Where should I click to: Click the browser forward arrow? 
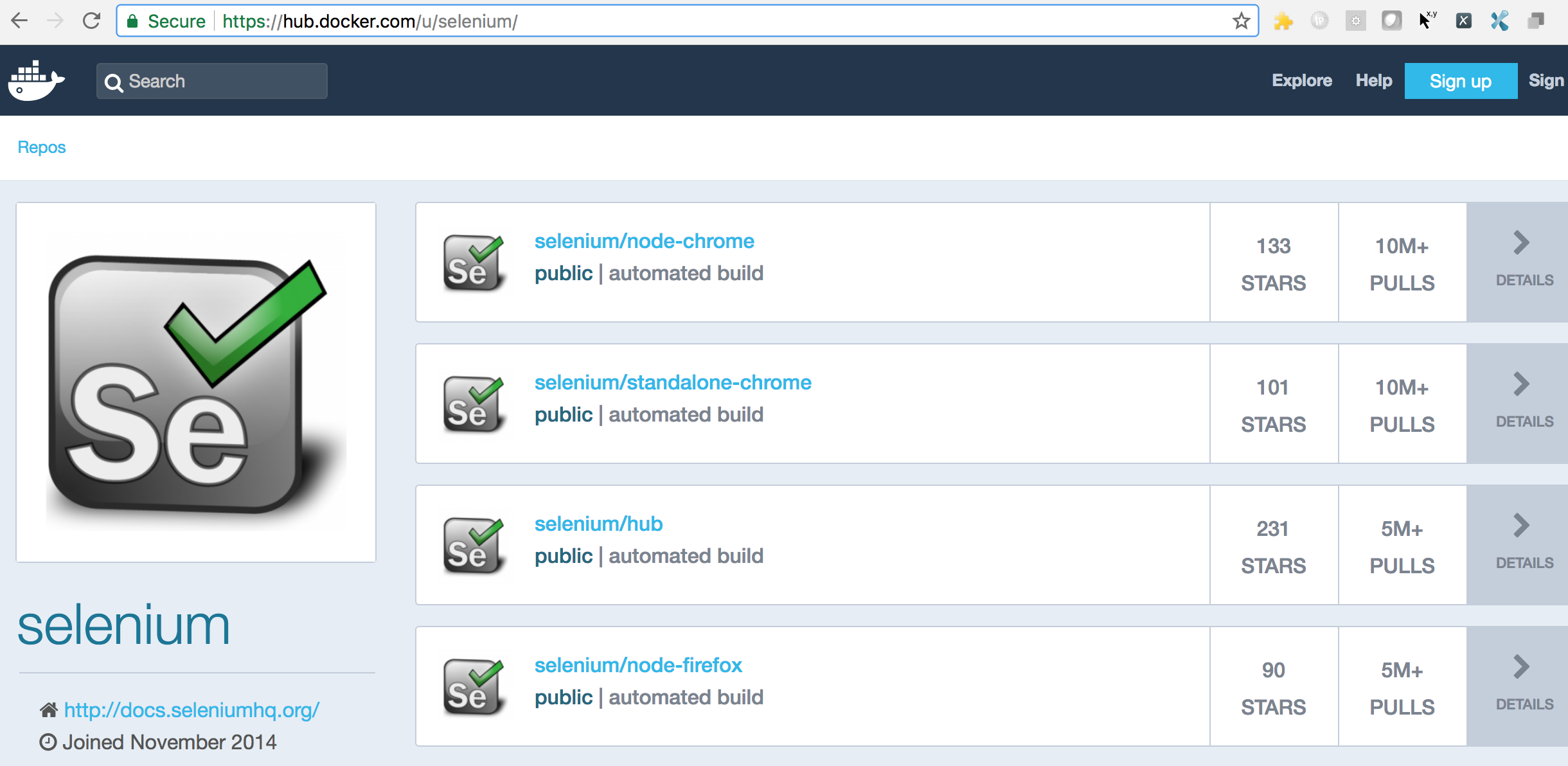coord(55,21)
